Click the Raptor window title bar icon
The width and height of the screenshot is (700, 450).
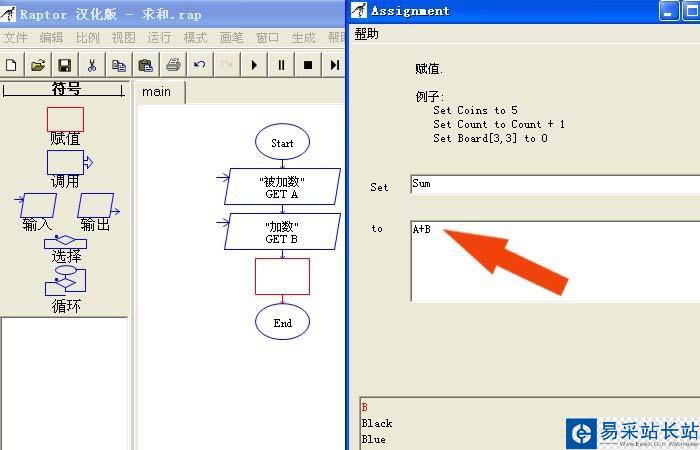click(8, 14)
